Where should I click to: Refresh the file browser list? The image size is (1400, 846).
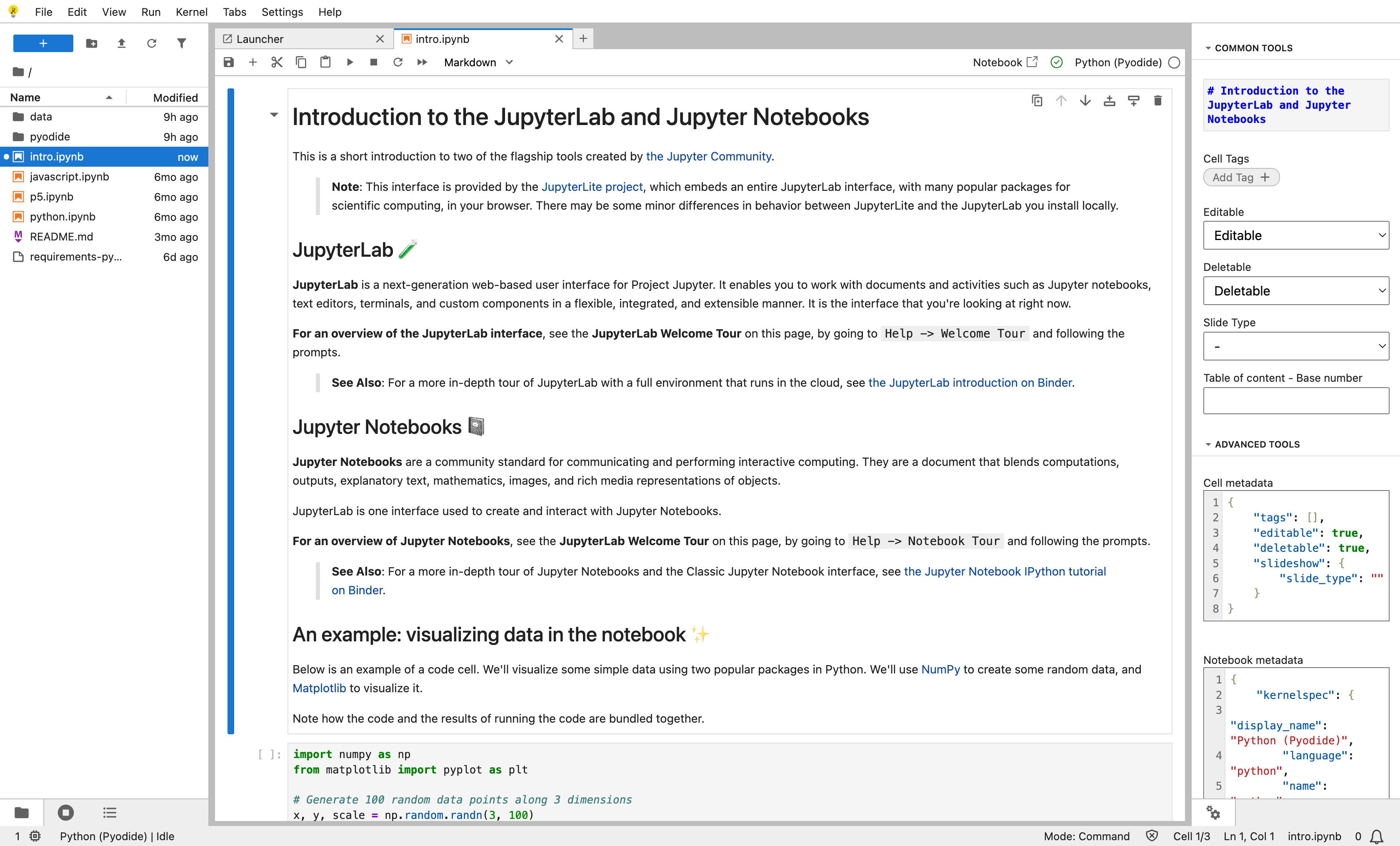pyautogui.click(x=152, y=43)
